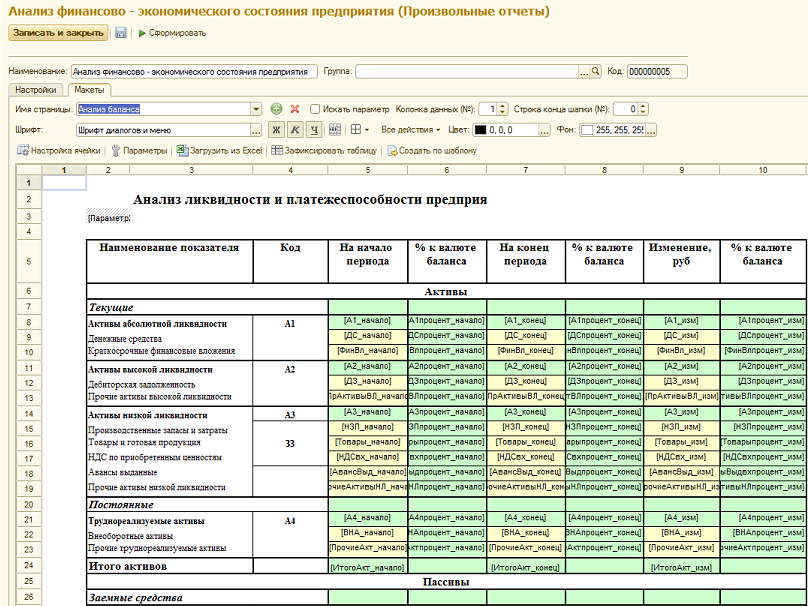Click the [Товары_конец] cell
Screen dimensions: 808x606
click(526, 442)
